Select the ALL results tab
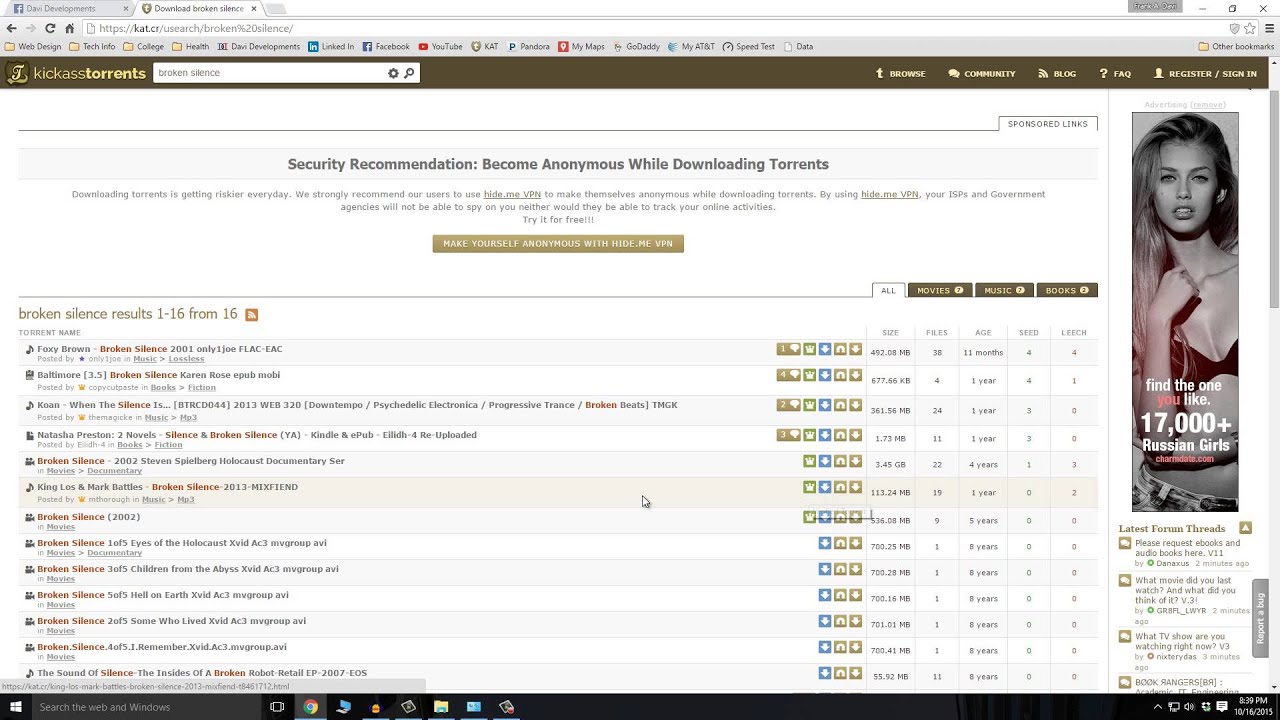 pos(888,290)
